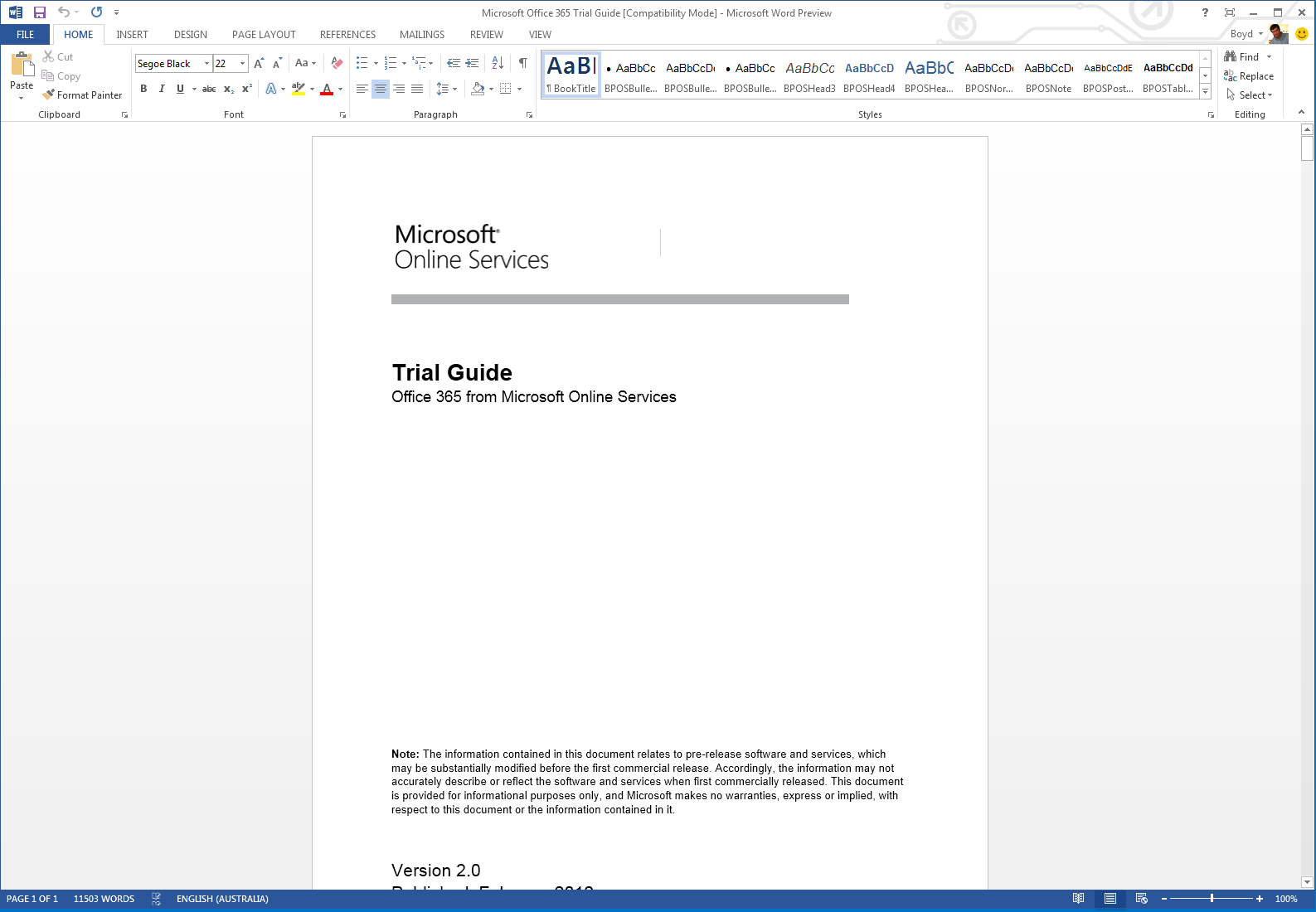Toggle Print Layout view in status bar
1316x912 pixels.
[1110, 899]
